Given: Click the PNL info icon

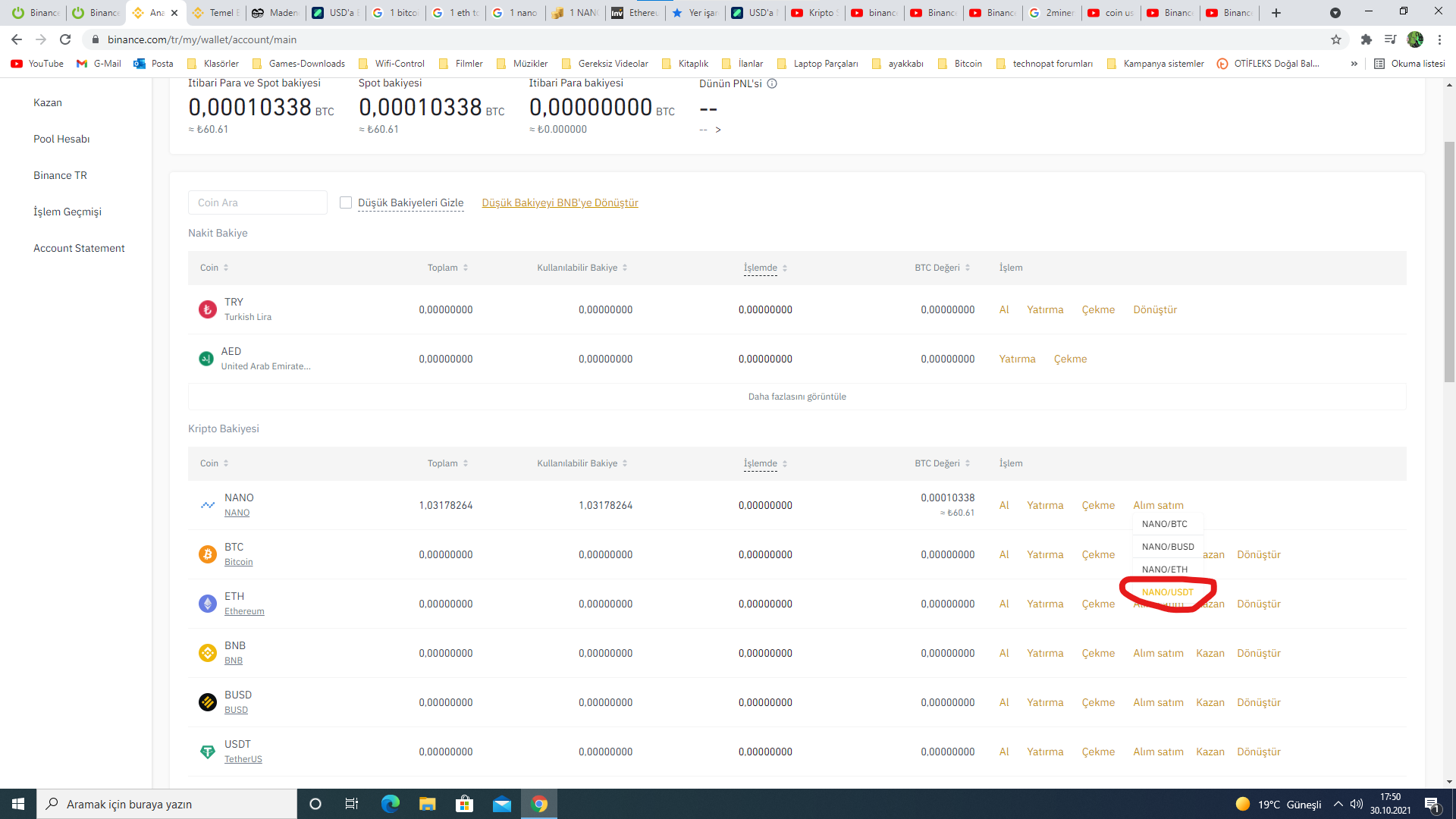Looking at the screenshot, I should [772, 83].
